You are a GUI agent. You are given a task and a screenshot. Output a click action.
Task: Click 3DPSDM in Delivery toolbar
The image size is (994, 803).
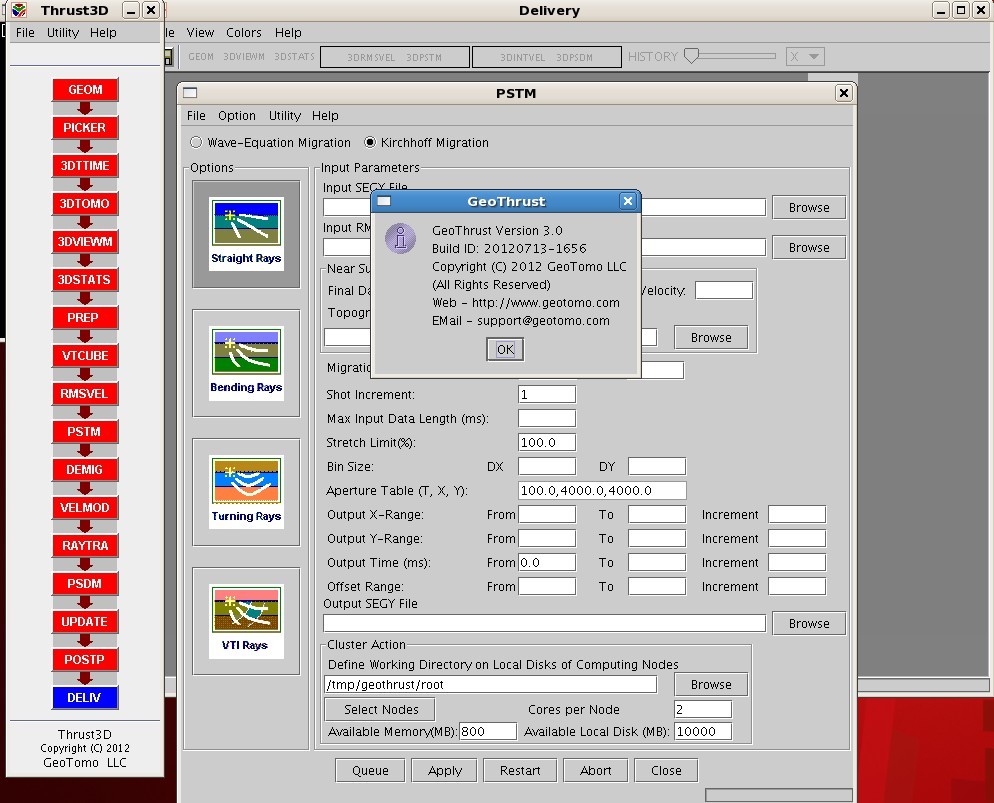574,57
